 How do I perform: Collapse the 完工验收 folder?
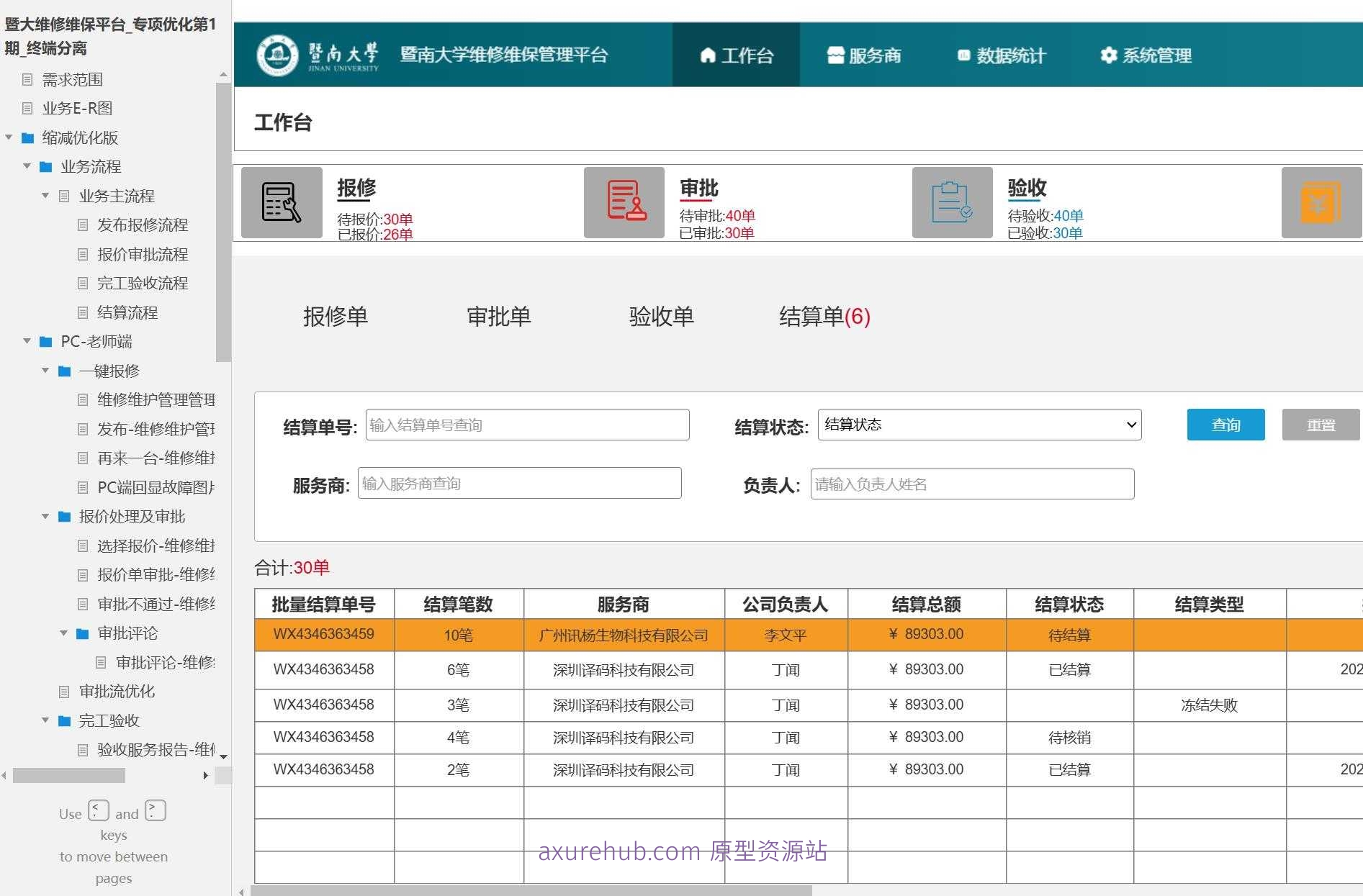tap(45, 720)
